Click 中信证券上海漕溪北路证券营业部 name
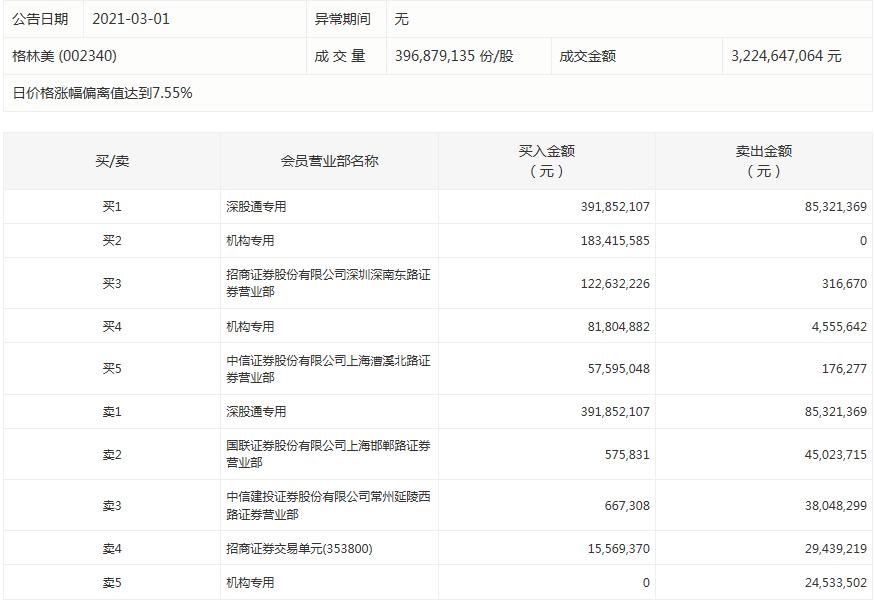 click(328, 369)
